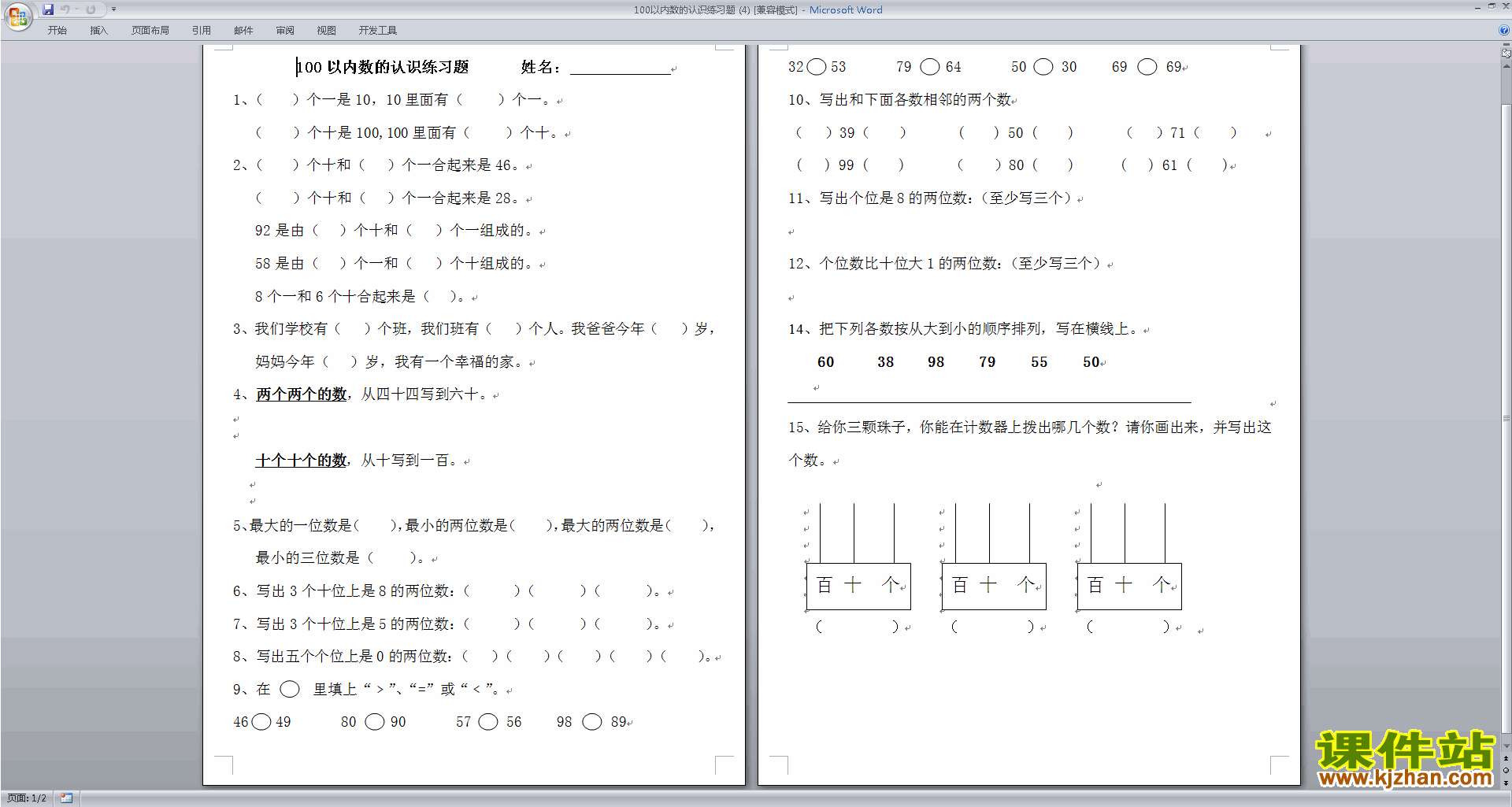This screenshot has width=1512, height=807.
Task: Click question 6 text 写出3个十位上是8的两位数
Action: pyautogui.click(x=354, y=591)
